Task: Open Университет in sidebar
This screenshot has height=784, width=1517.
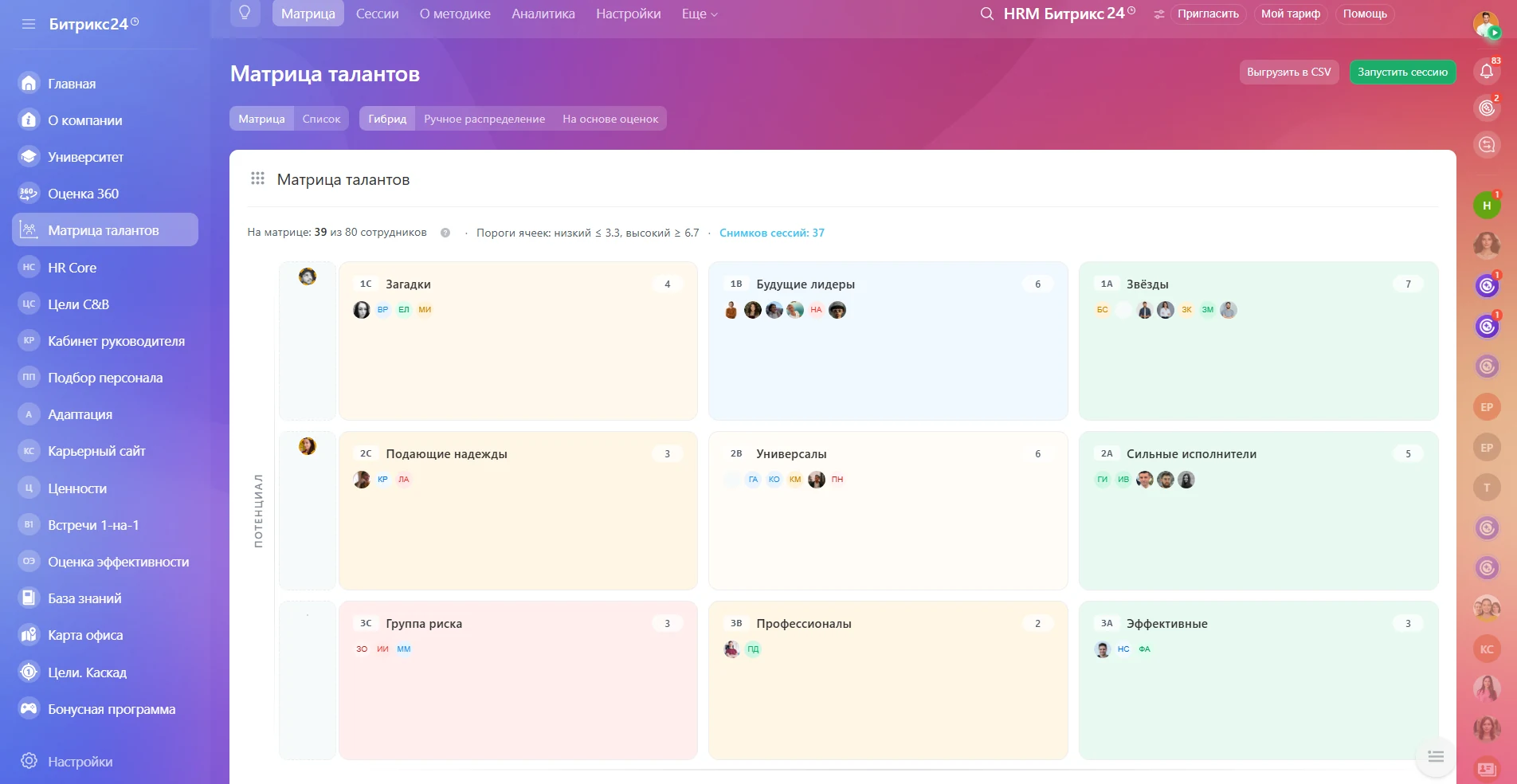Action: click(105, 157)
